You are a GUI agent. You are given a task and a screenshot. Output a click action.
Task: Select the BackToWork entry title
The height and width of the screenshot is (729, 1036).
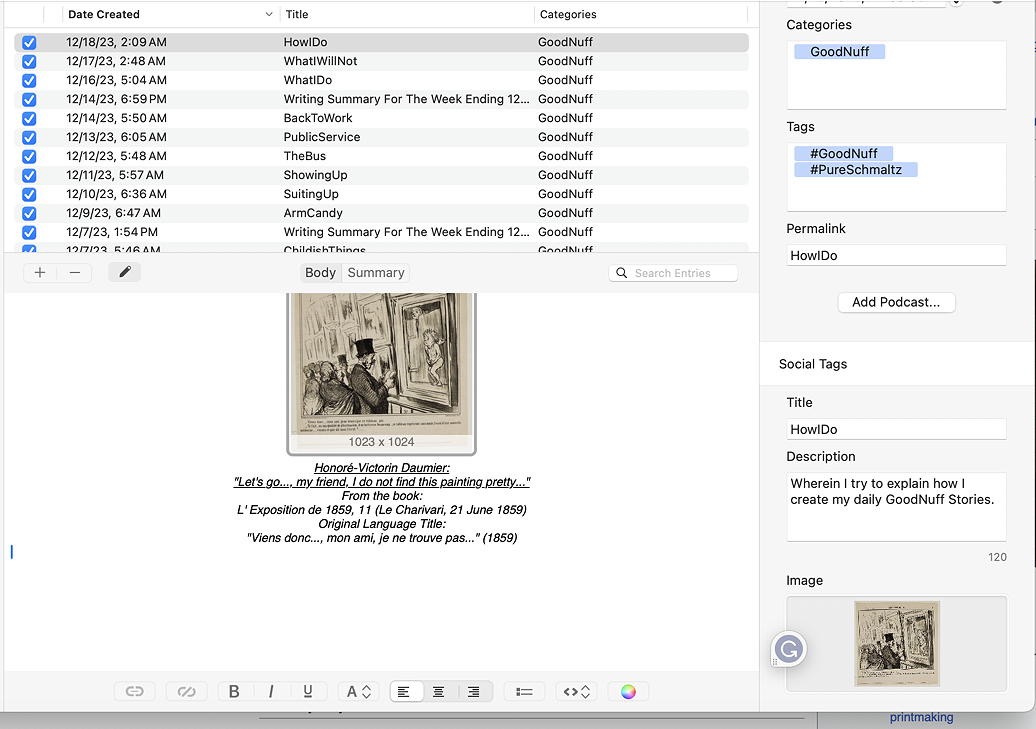(x=318, y=118)
